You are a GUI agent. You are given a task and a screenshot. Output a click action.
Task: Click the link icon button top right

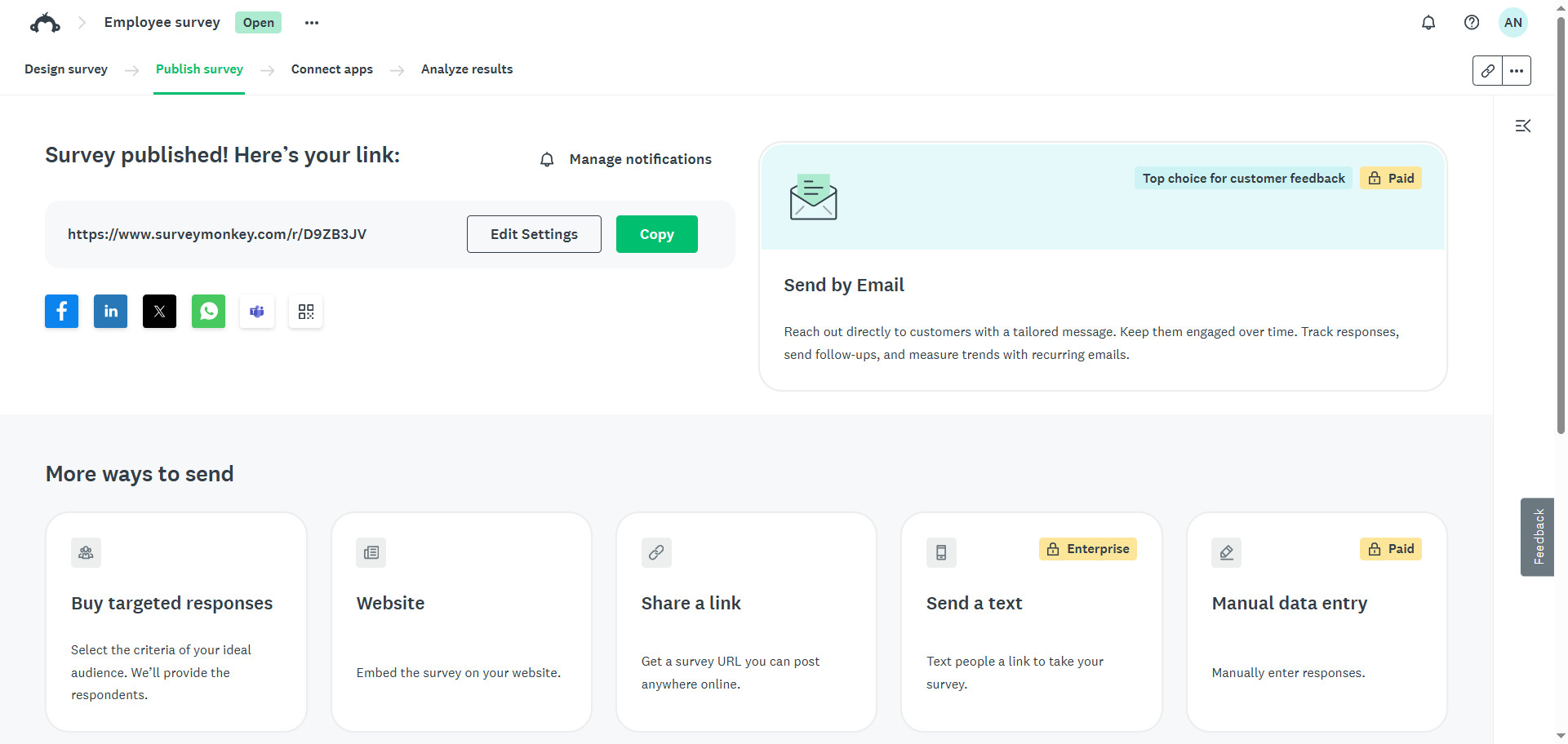(x=1487, y=71)
